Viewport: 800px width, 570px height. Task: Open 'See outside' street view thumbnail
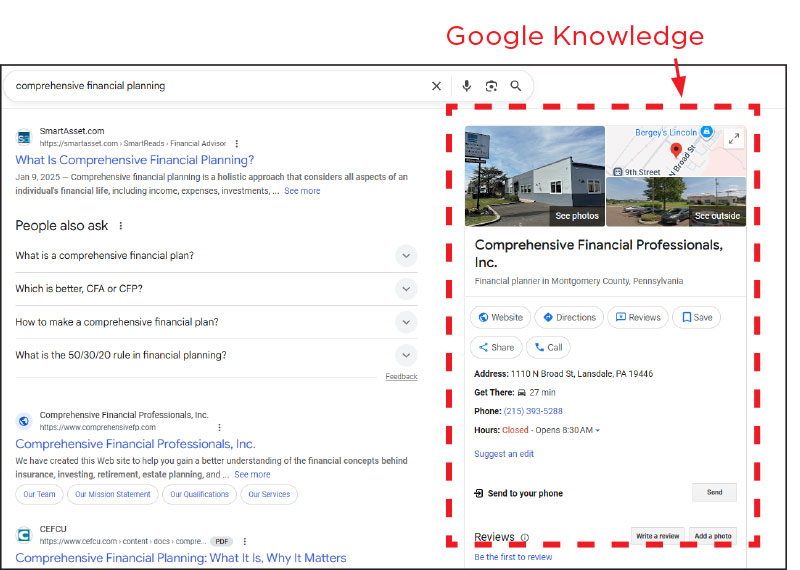pos(676,202)
